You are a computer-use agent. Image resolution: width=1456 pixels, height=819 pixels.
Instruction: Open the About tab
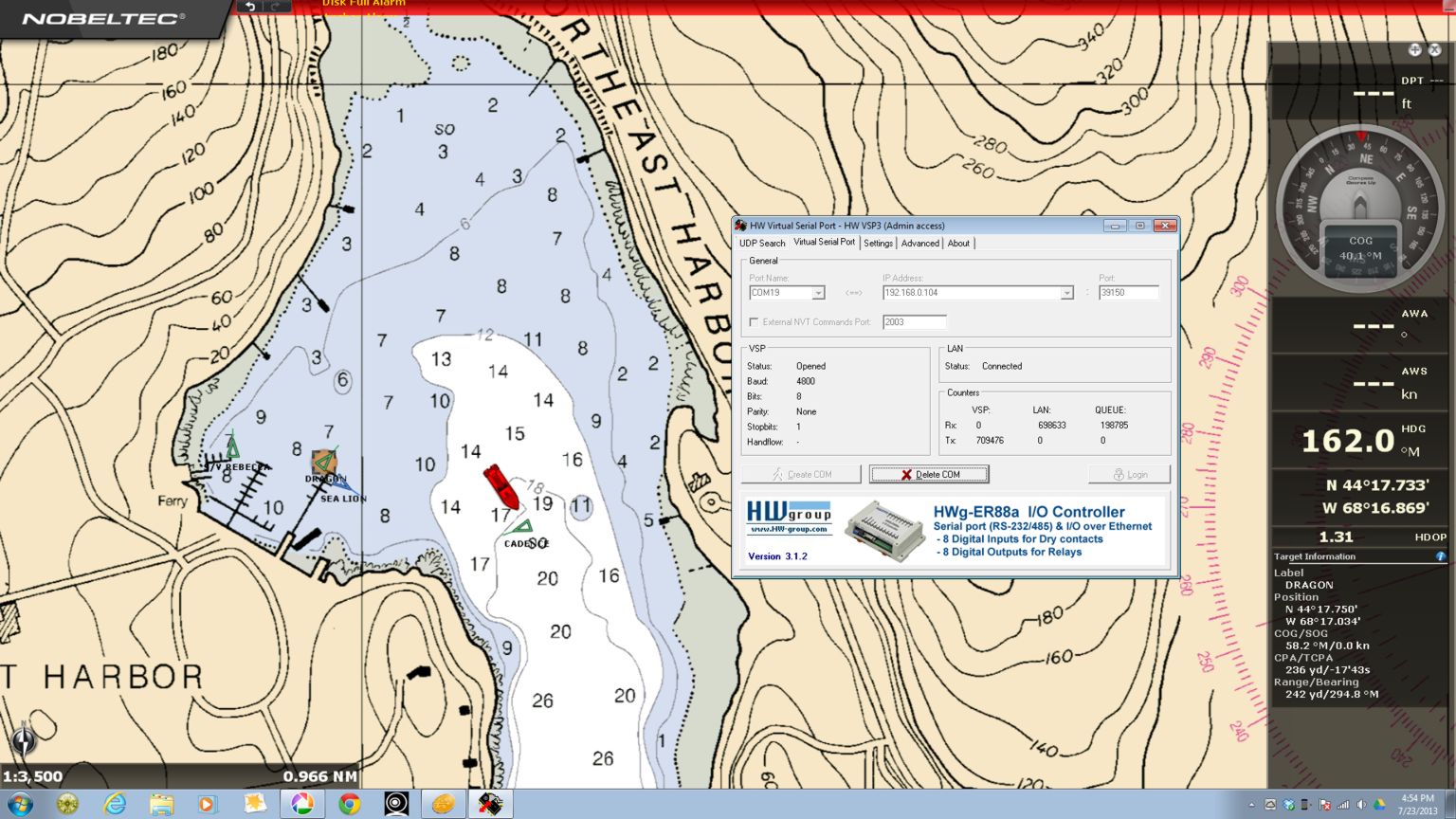click(x=958, y=244)
